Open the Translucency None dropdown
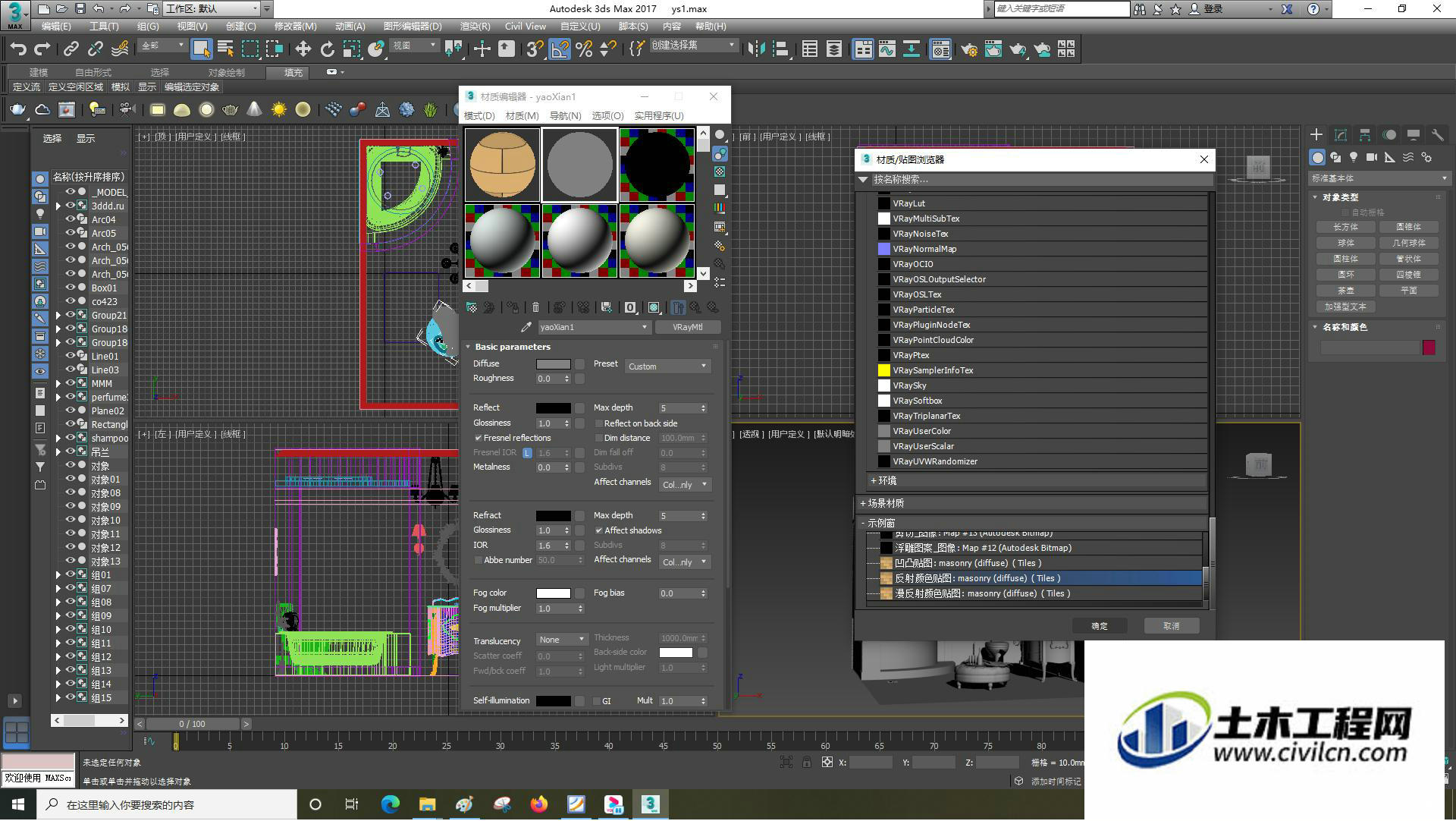Viewport: 1456px width, 821px height. [561, 640]
